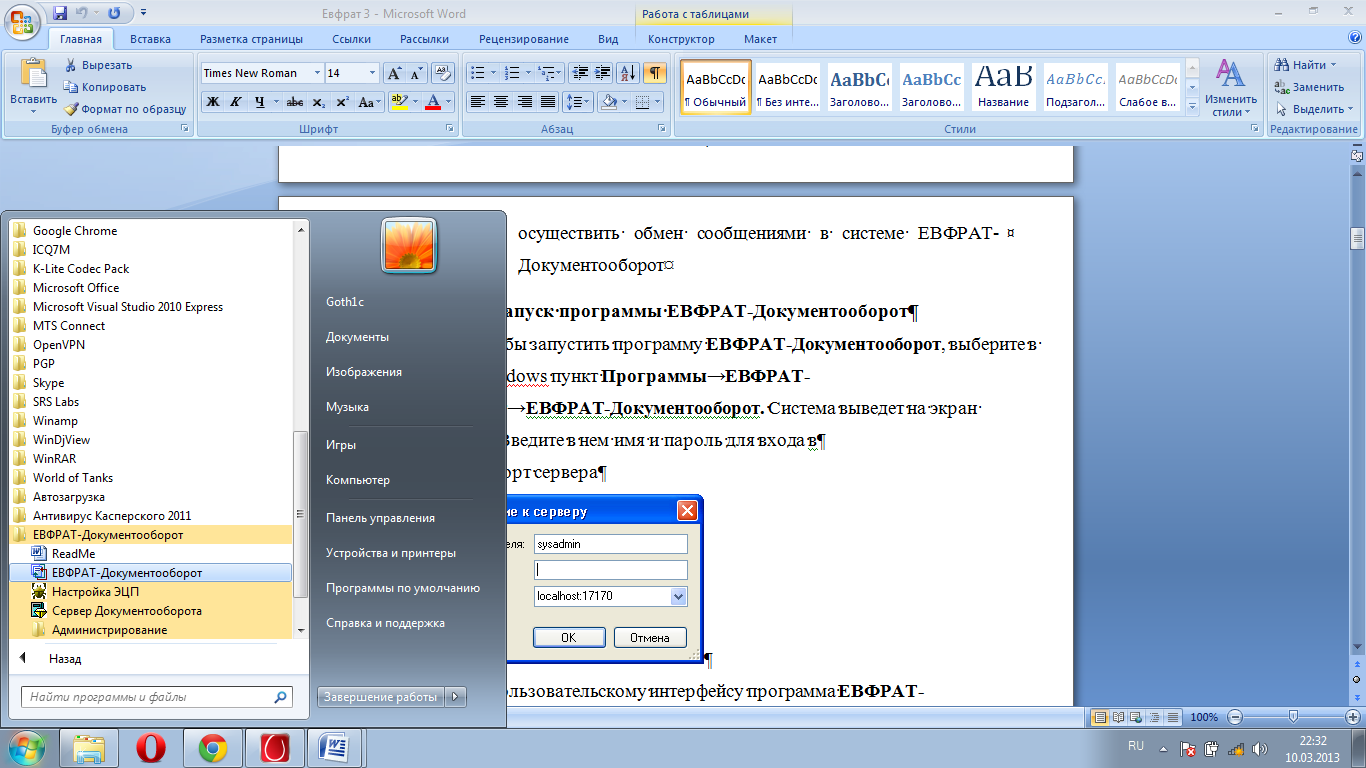Open the change case Aa dropdown
Image resolution: width=1366 pixels, height=768 pixels.
tap(369, 102)
